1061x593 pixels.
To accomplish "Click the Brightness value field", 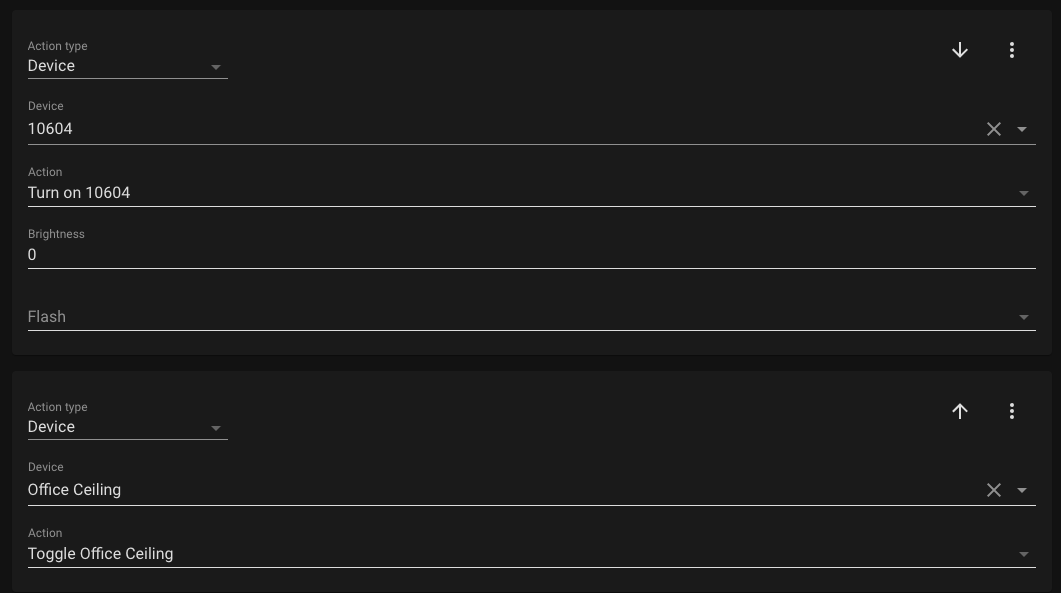I will click(500, 255).
